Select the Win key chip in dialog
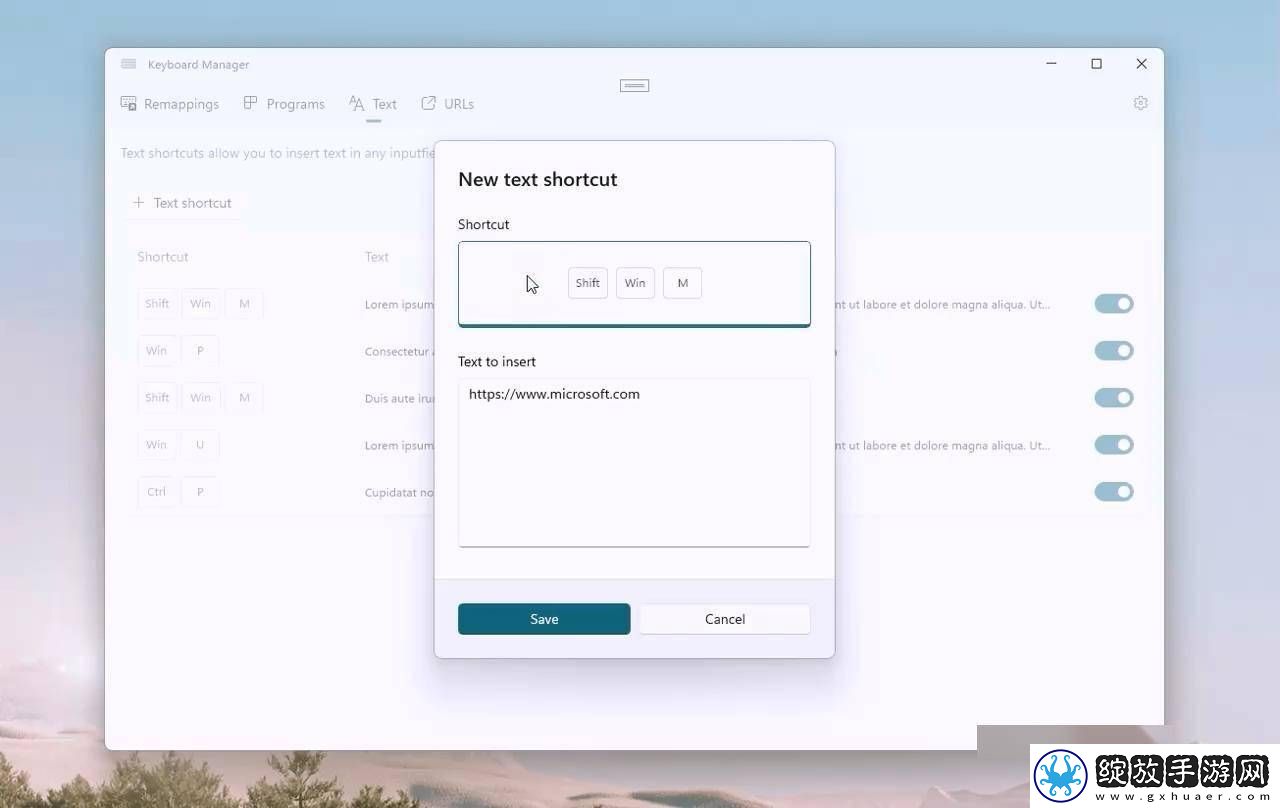 click(x=635, y=283)
